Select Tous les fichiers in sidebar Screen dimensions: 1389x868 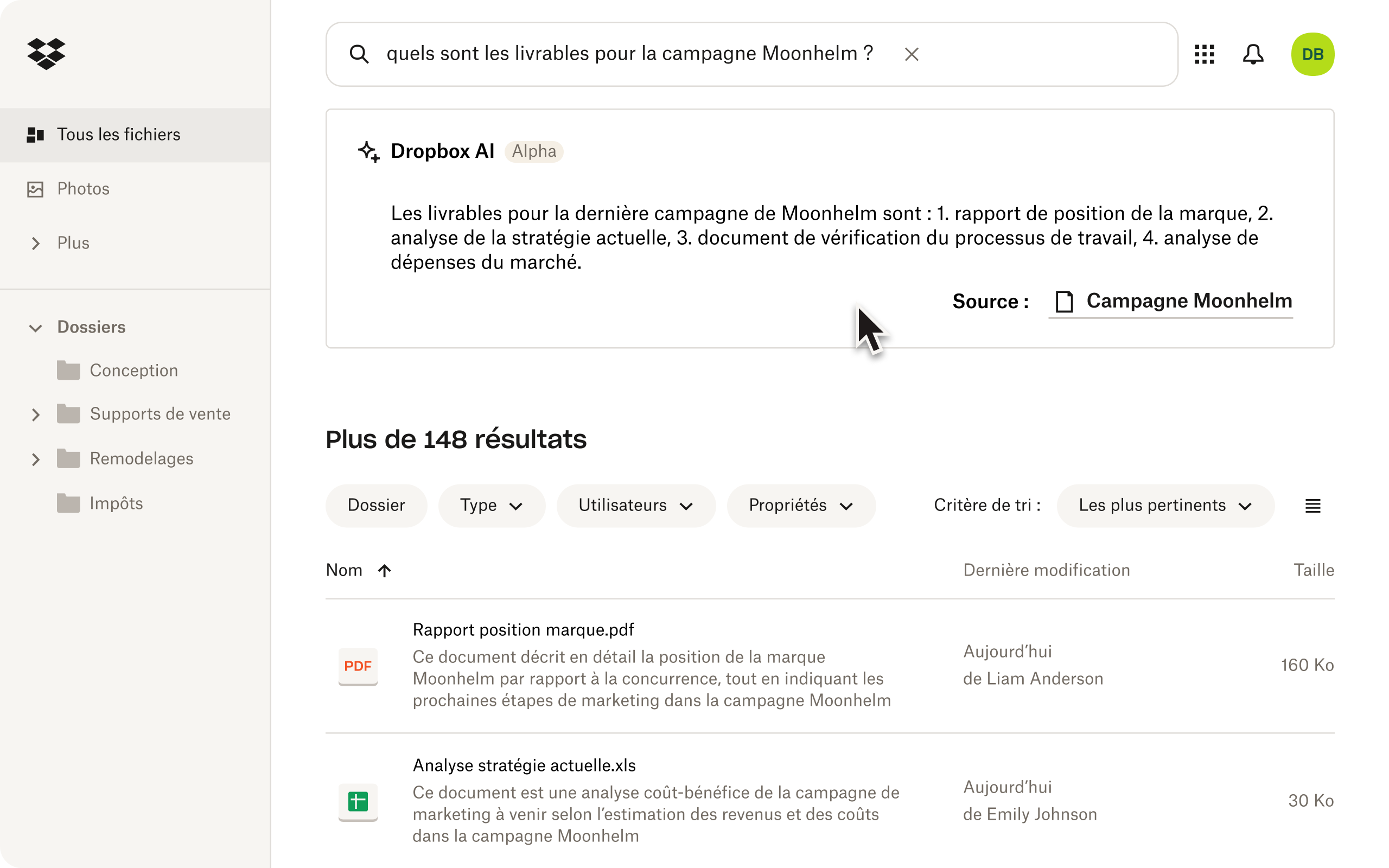(136, 135)
